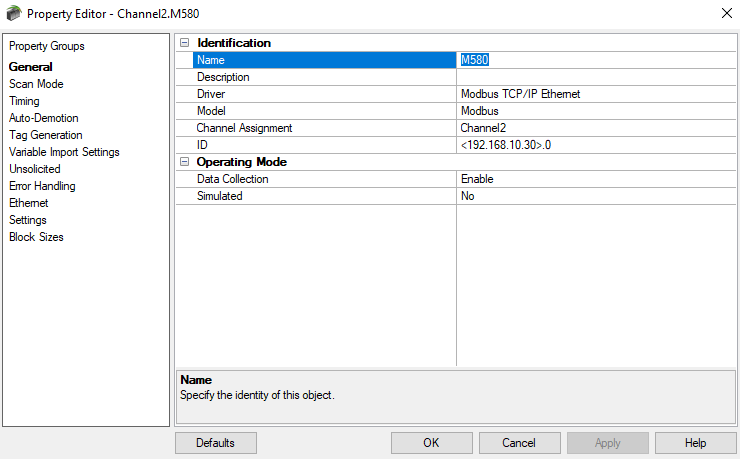Open the Data Collection Enable dropdown

pos(595,179)
